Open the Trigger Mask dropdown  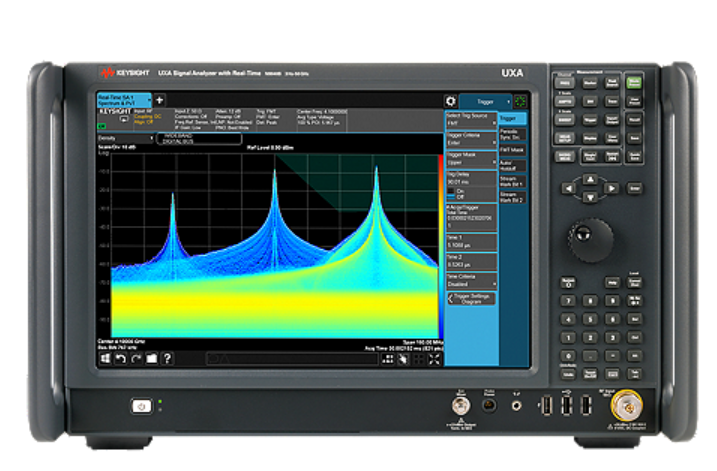tap(471, 159)
